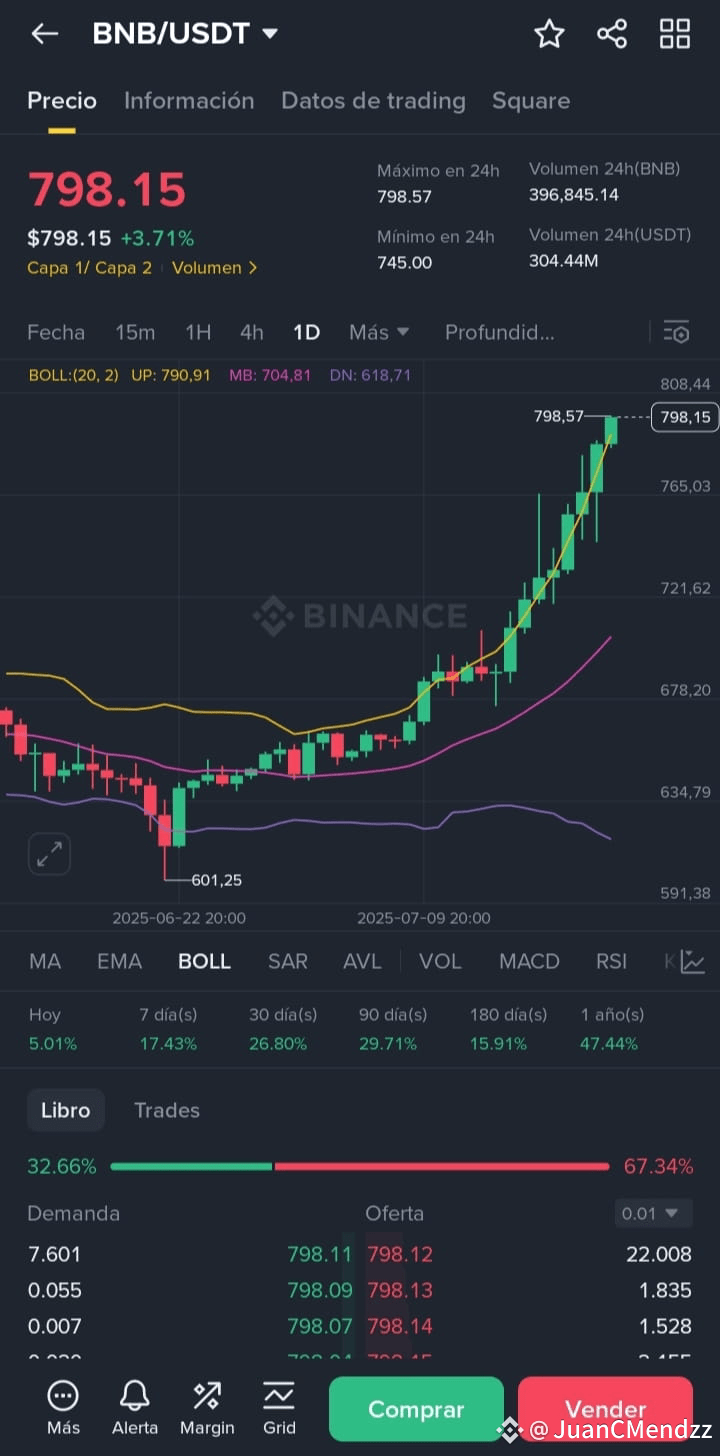Open the BNB/USDT pair selector dropdown
The width and height of the screenshot is (720, 1456).
(185, 33)
